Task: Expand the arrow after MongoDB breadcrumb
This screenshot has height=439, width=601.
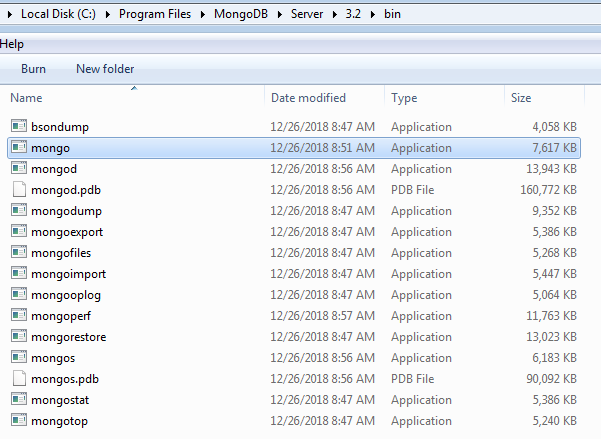Action: [279, 15]
